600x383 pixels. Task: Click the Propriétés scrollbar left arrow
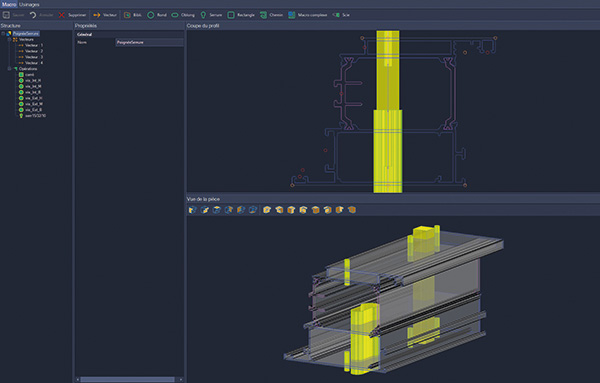tap(78, 380)
